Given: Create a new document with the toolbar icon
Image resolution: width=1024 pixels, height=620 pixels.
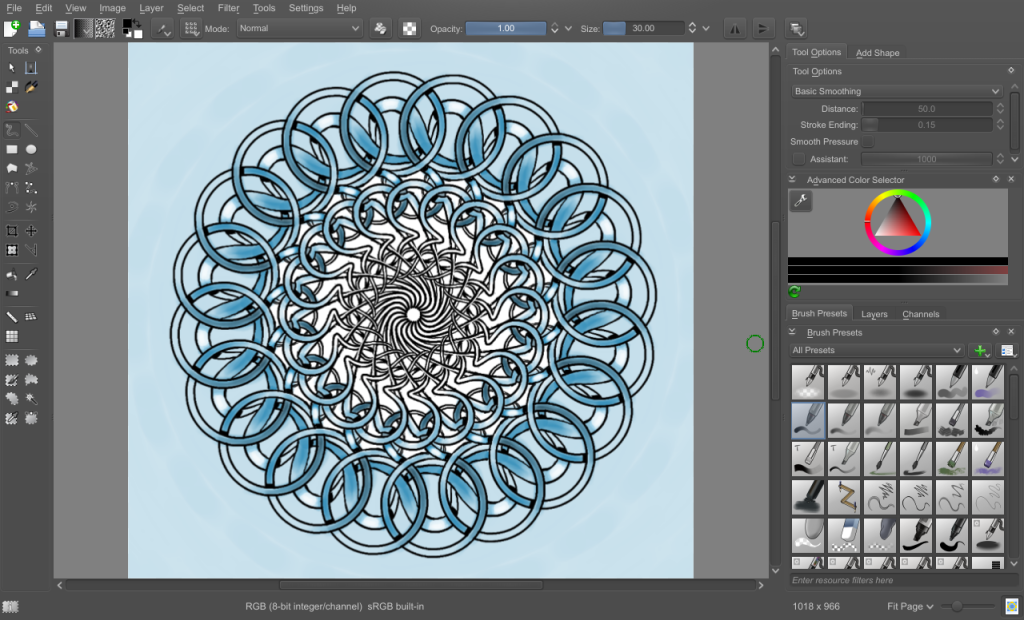Looking at the screenshot, I should coord(11,28).
